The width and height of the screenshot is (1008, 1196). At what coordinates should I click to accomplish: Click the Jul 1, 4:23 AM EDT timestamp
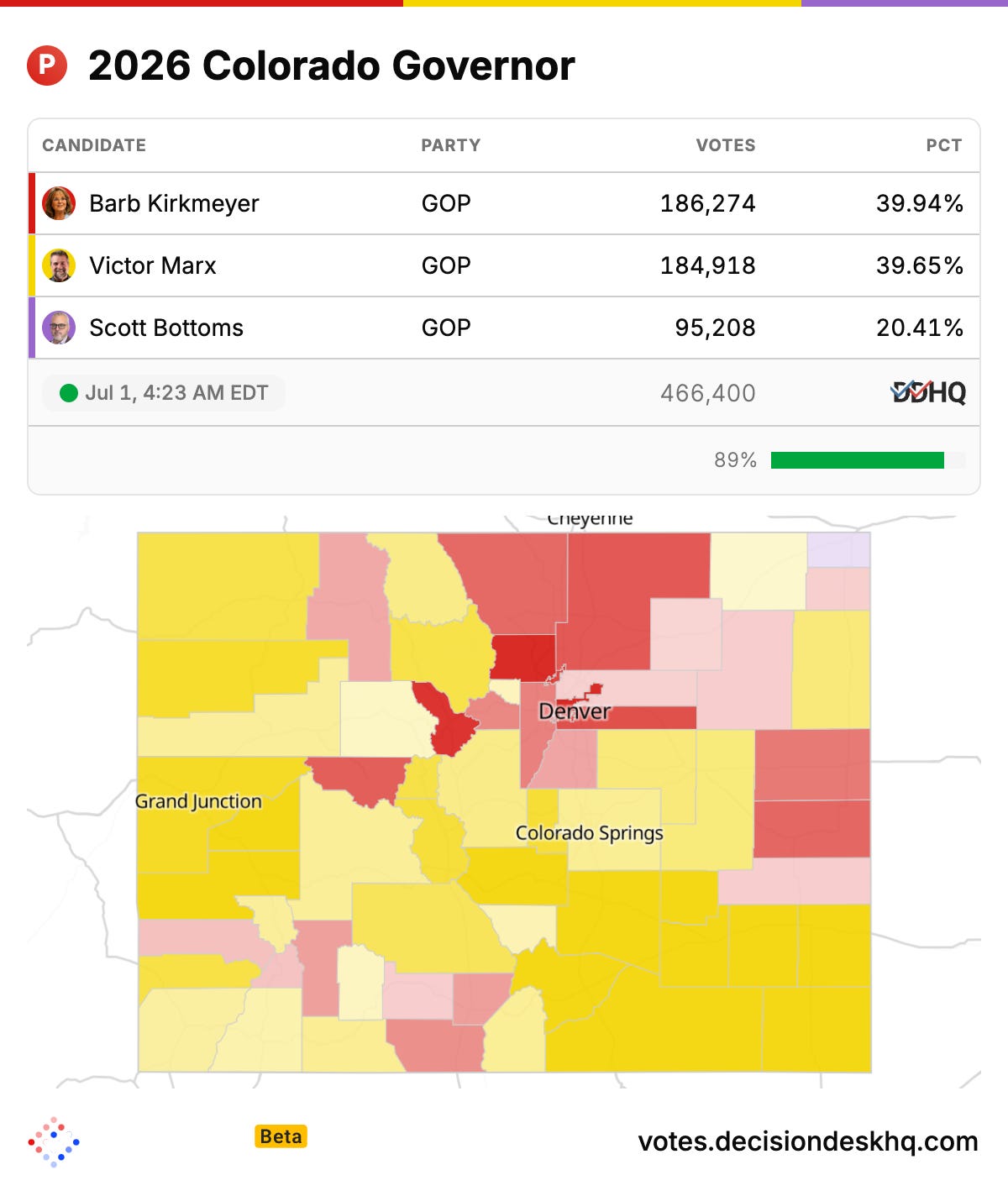point(176,393)
